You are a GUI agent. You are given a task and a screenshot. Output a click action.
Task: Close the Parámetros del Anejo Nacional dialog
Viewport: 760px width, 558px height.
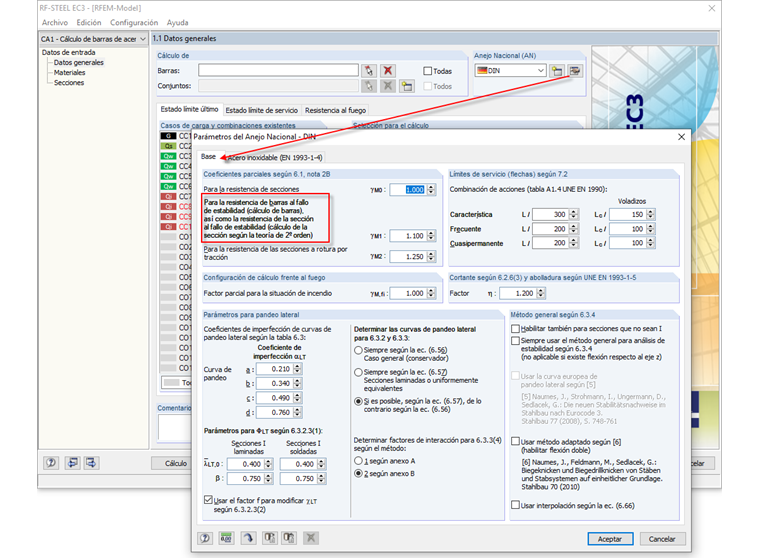pos(681,137)
